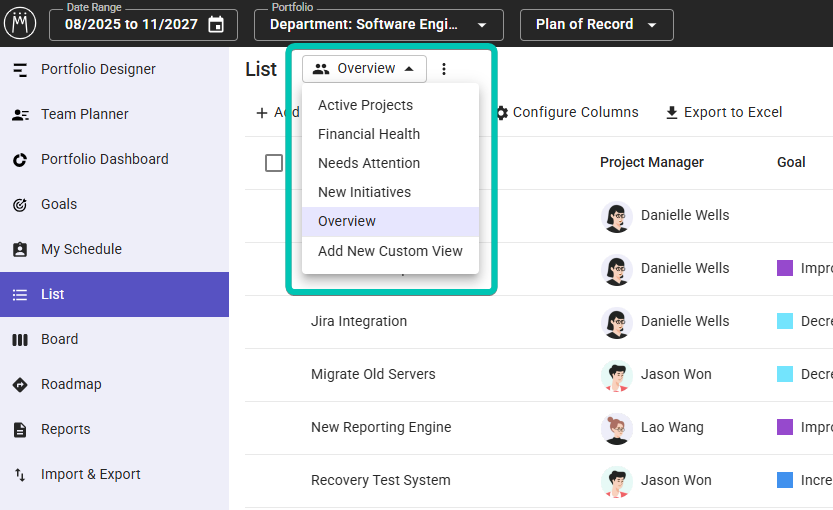Open Portfolio Designer from sidebar

click(x=98, y=70)
